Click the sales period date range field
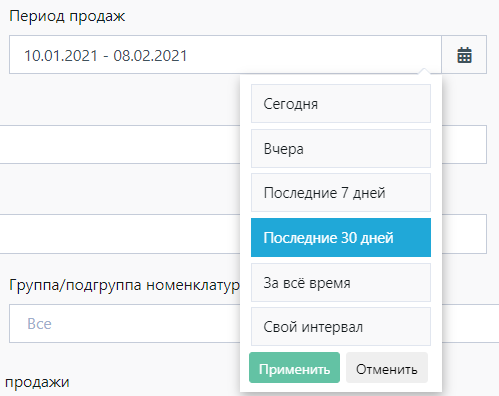Image resolution: width=499 pixels, height=396 pixels. pos(225,55)
